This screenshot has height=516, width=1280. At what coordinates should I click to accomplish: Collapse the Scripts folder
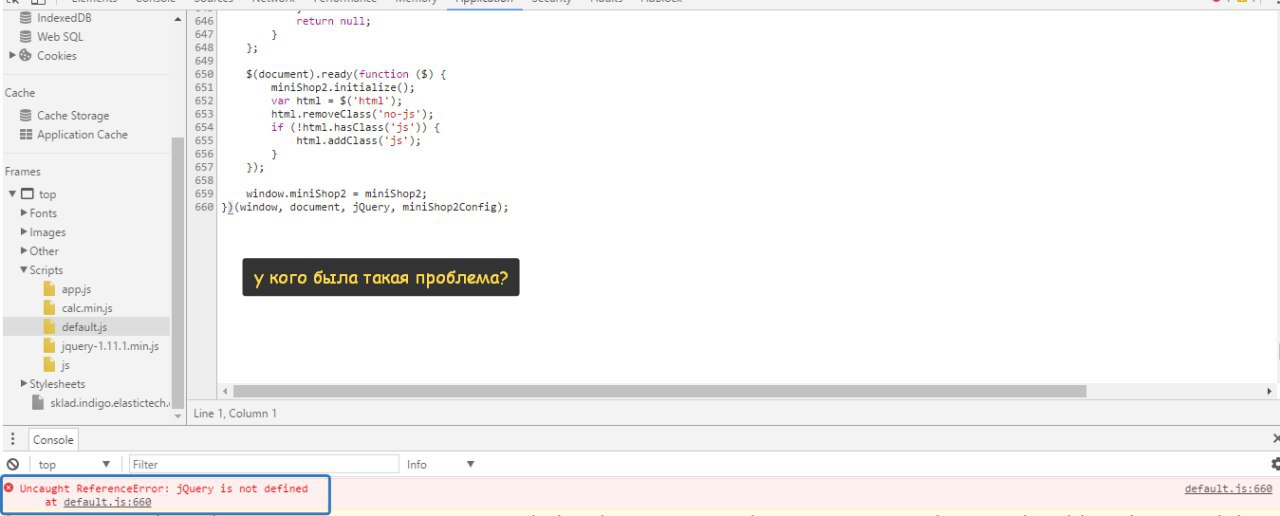pos(24,270)
